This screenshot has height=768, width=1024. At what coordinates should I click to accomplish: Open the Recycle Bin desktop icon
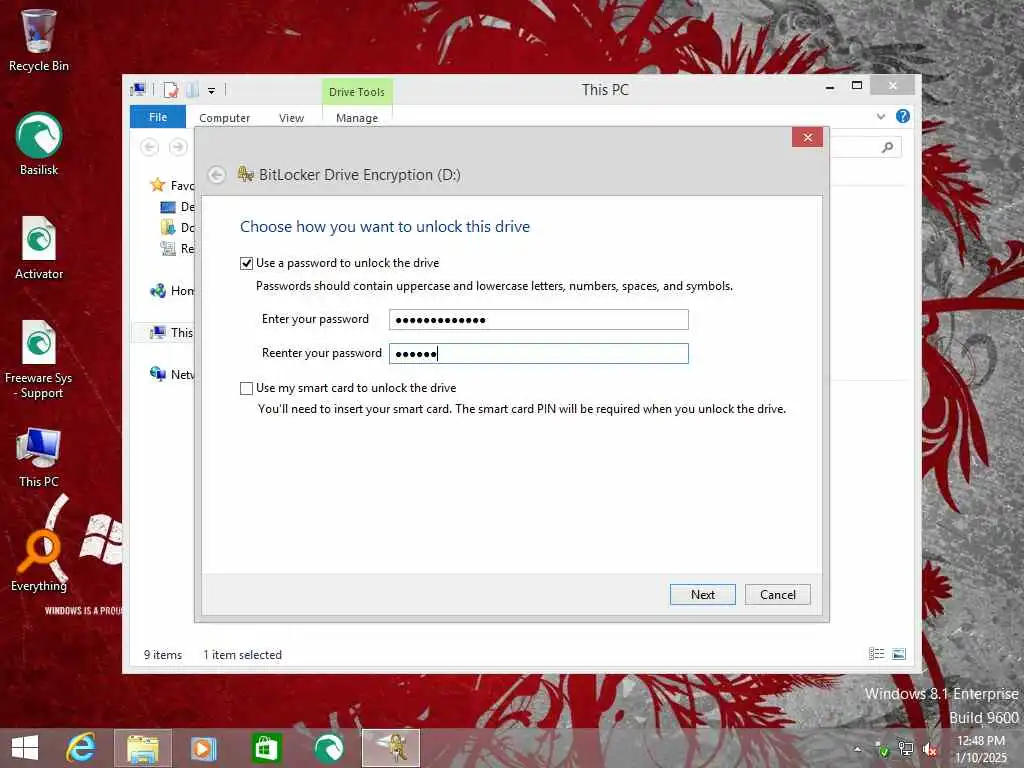(x=39, y=40)
